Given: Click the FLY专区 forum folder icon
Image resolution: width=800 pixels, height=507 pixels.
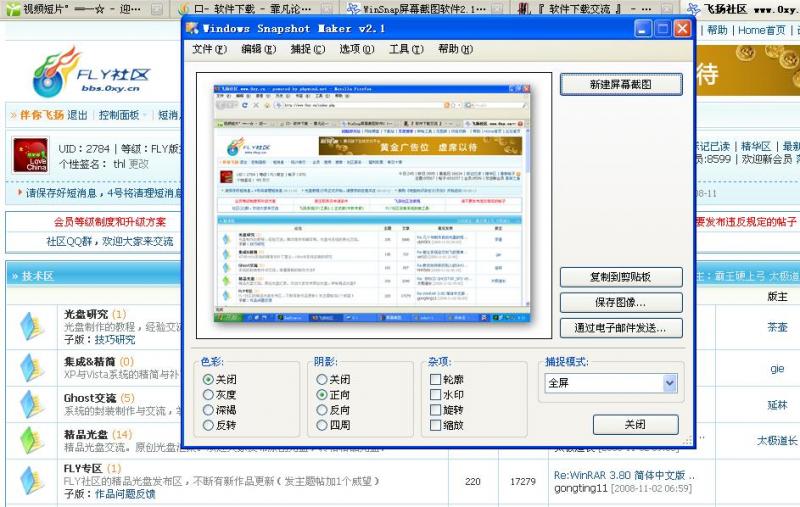Looking at the screenshot, I should click(32, 481).
